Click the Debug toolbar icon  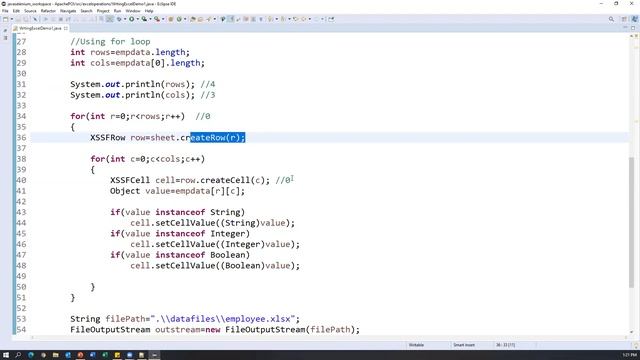point(119,19)
